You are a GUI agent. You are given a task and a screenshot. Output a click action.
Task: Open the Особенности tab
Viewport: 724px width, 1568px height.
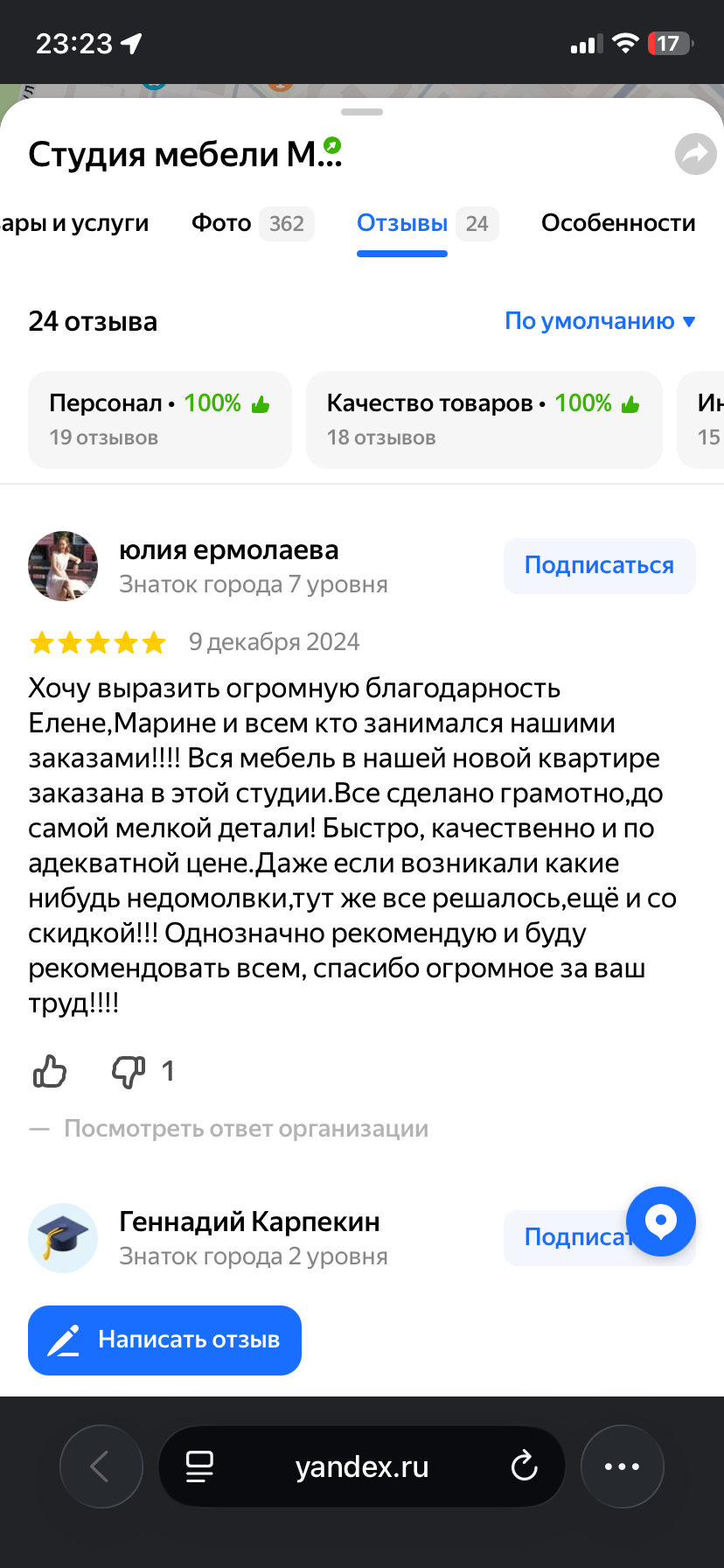[x=618, y=223]
